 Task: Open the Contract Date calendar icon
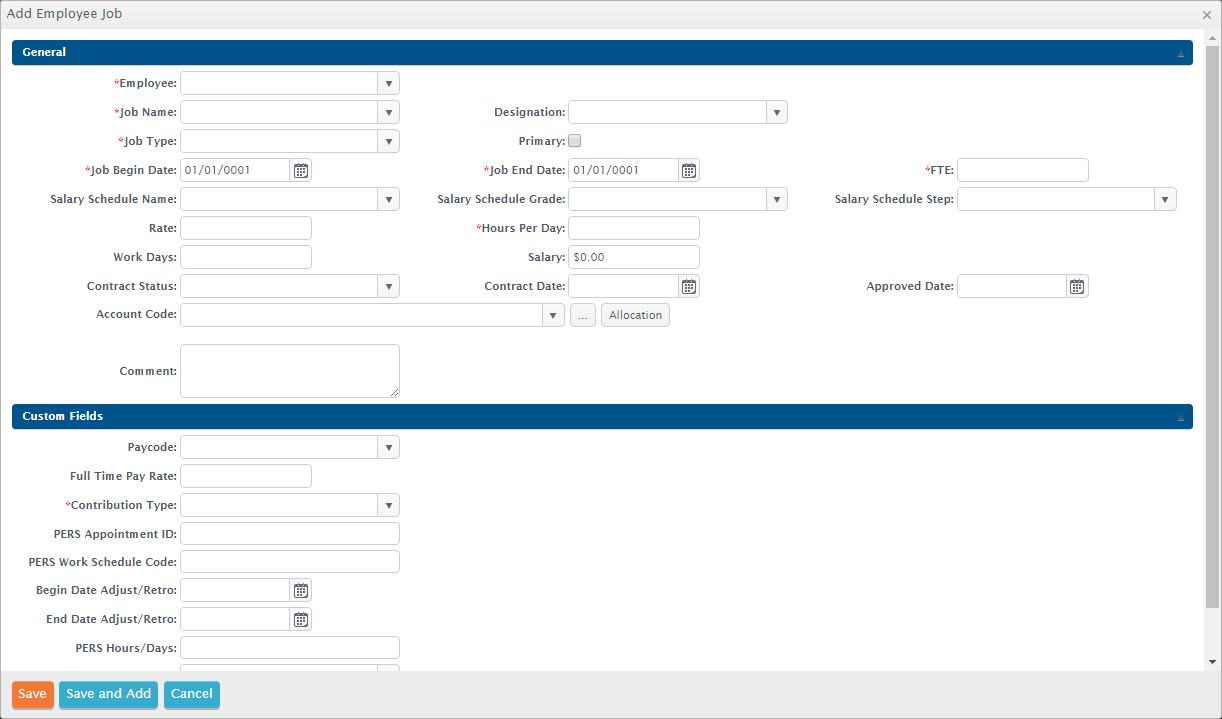point(689,287)
